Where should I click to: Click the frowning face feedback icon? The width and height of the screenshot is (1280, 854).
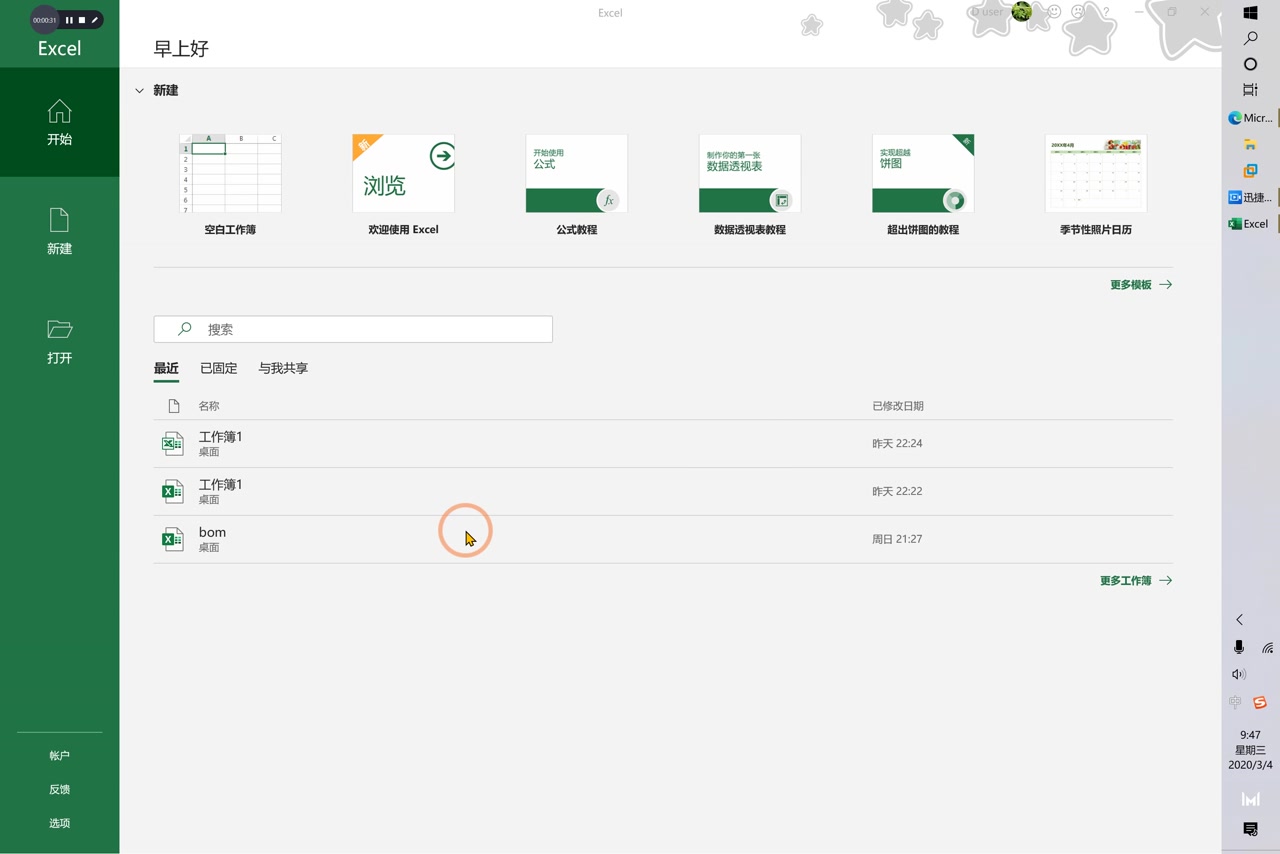pyautogui.click(x=1078, y=12)
